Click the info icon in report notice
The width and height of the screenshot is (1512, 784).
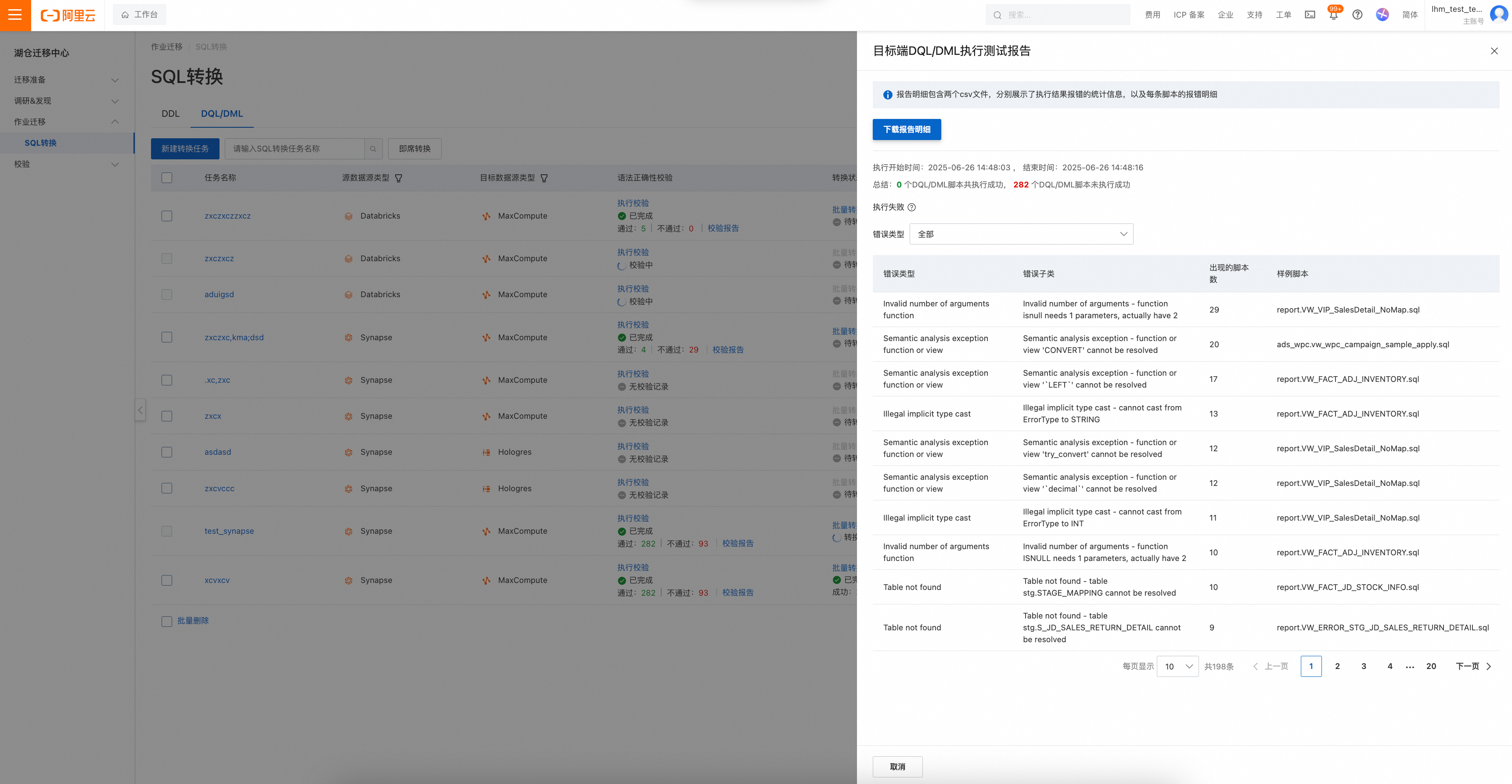[x=887, y=95]
